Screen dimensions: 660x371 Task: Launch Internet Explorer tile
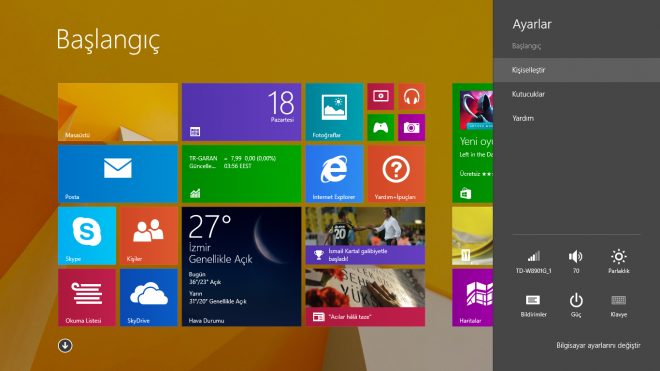[x=334, y=174]
